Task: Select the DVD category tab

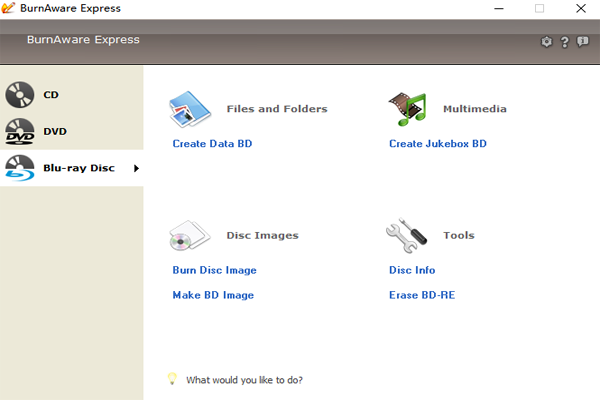Action: (72, 131)
